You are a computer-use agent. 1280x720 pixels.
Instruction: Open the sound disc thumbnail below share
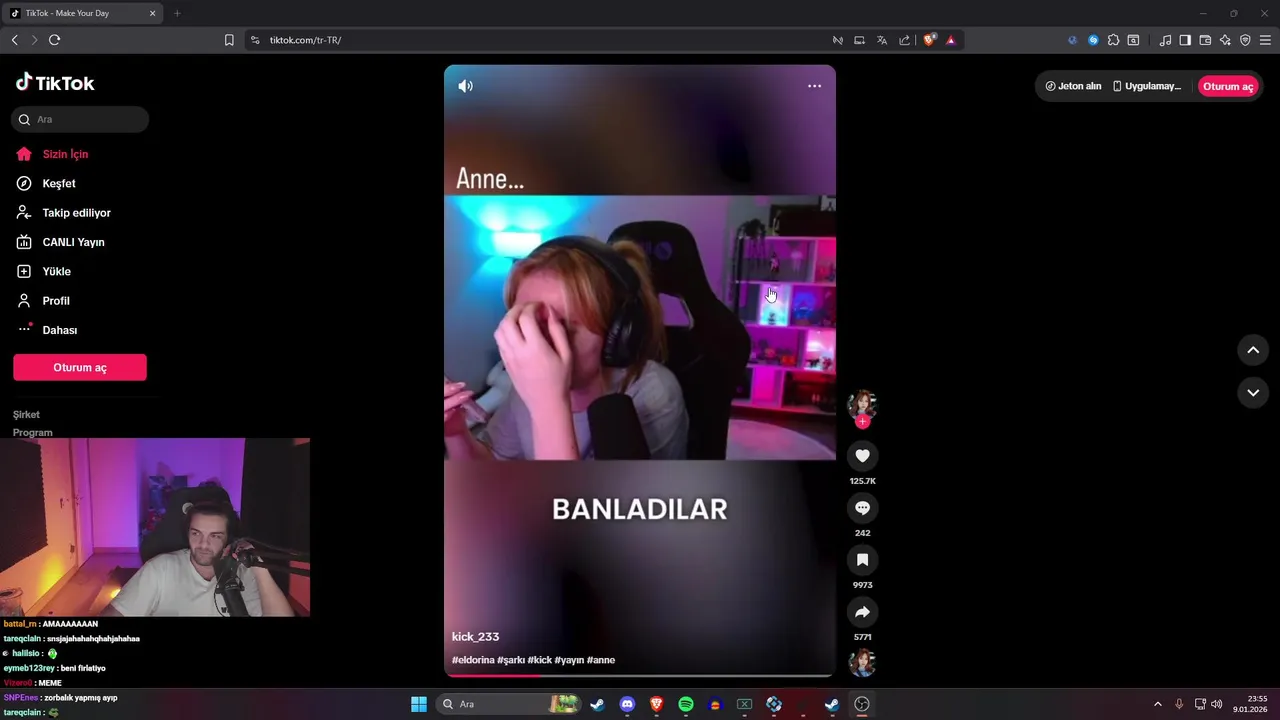click(x=862, y=663)
